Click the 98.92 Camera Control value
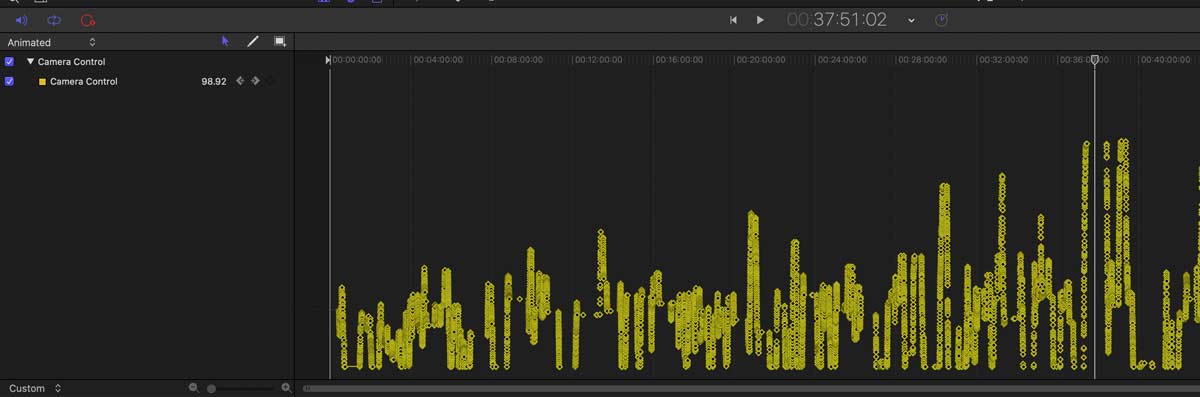Viewport: 1200px width, 397px height. pos(214,82)
